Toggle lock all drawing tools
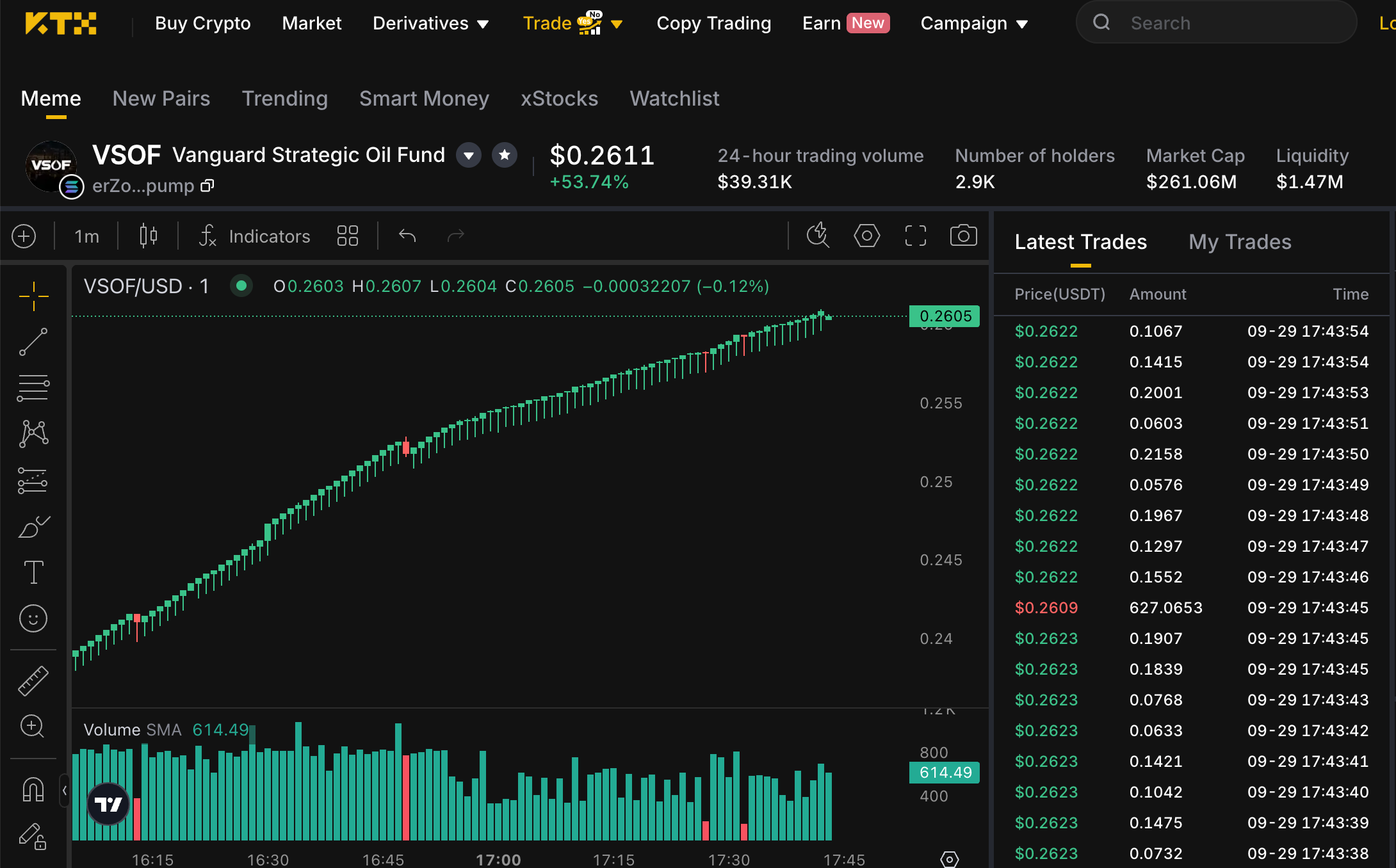This screenshot has height=868, width=1396. (33, 836)
